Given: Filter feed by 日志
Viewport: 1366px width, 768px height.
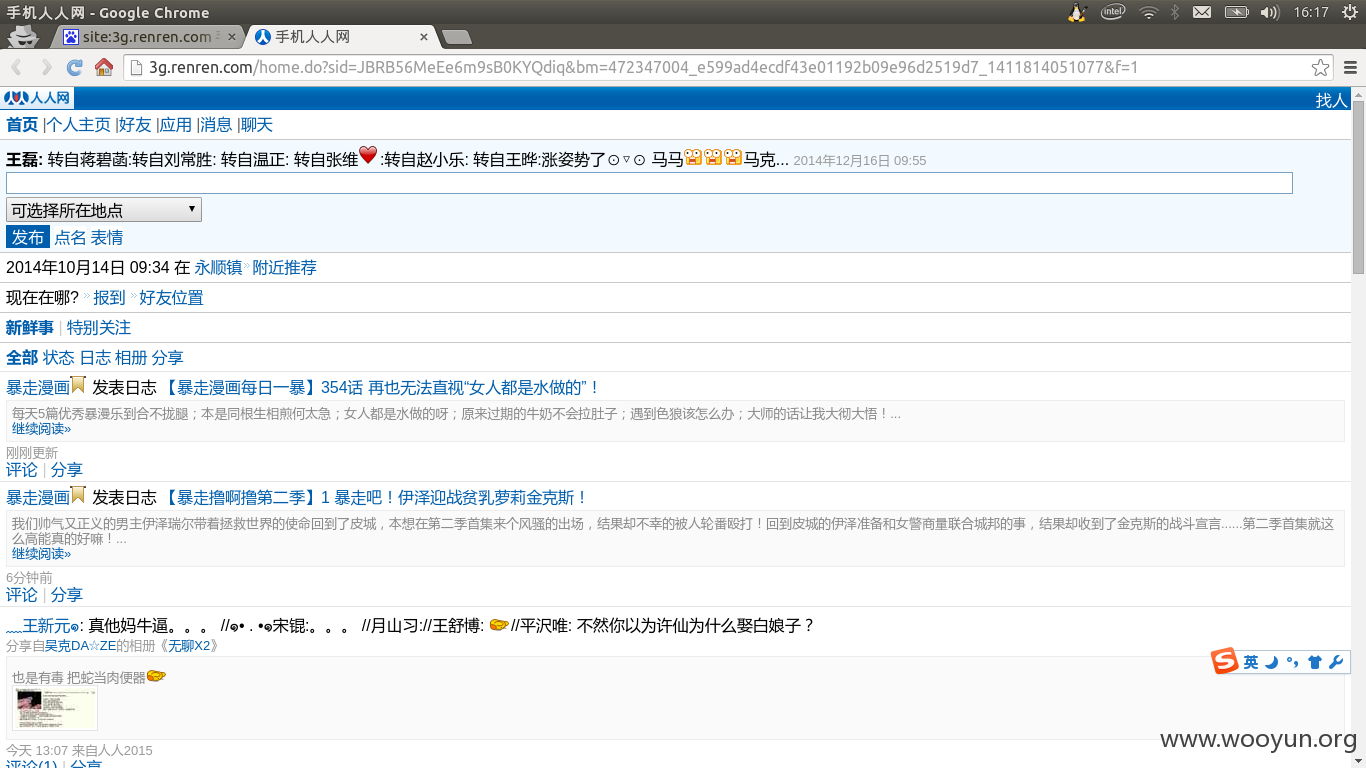Looking at the screenshot, I should click(x=96, y=358).
